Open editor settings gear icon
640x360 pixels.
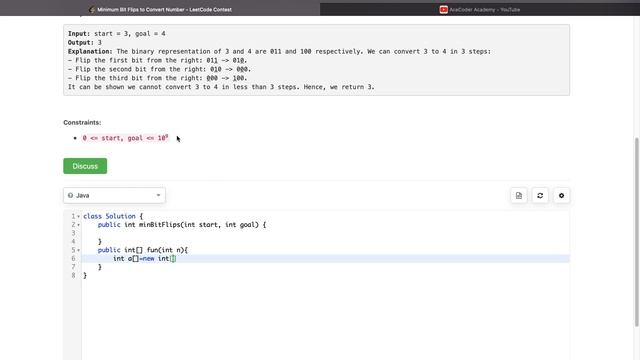561,196
